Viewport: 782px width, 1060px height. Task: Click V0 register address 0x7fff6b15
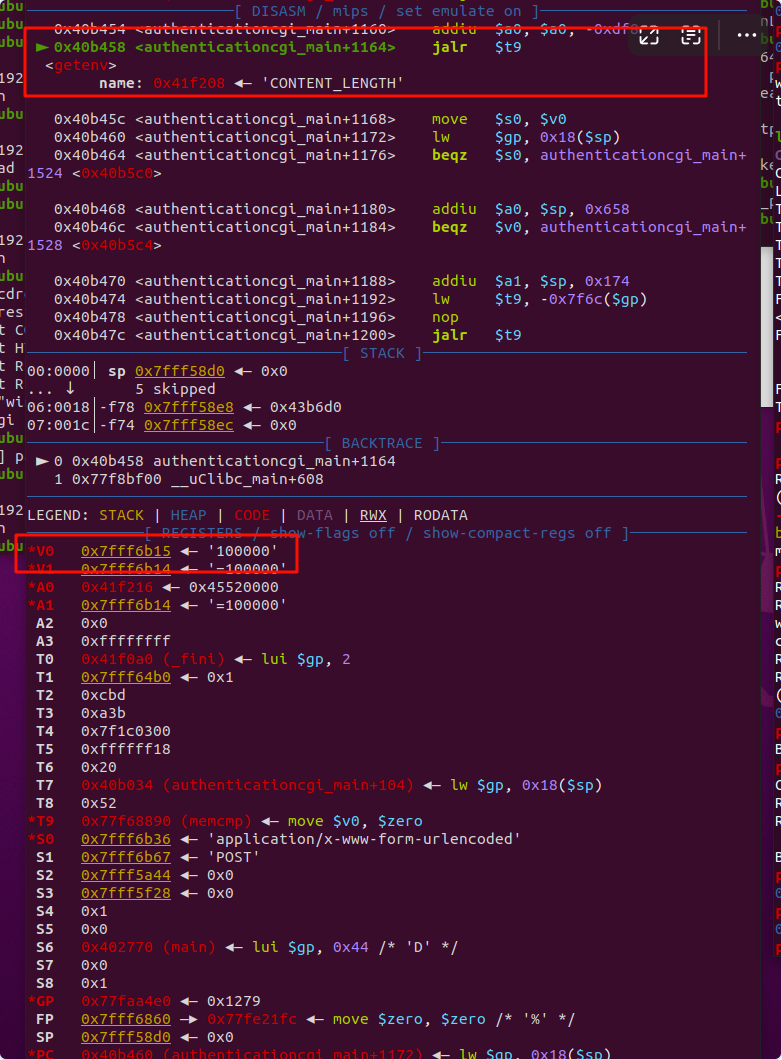[126, 551]
